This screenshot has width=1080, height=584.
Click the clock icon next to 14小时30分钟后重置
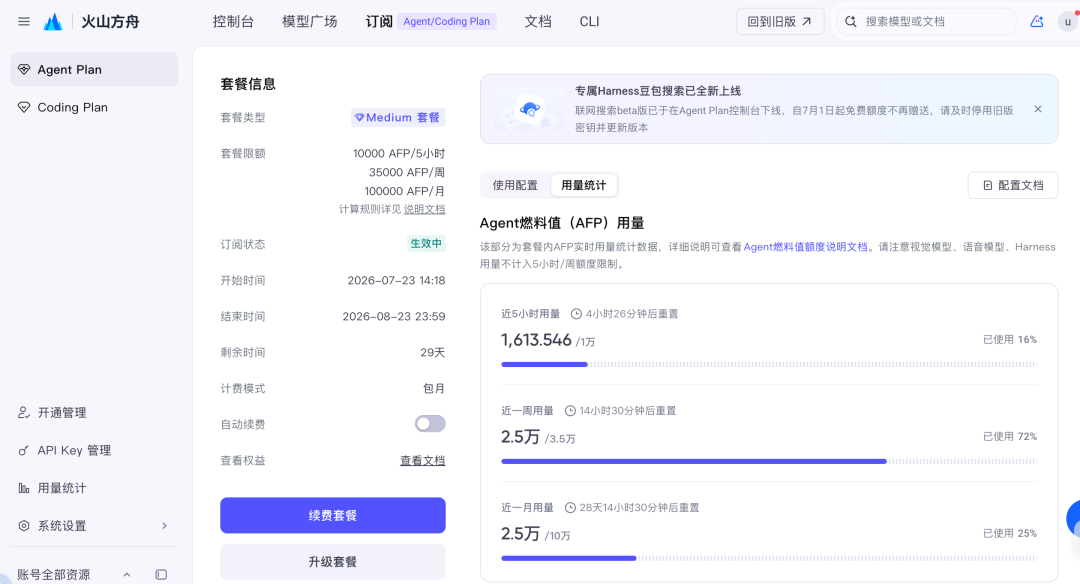coord(570,411)
